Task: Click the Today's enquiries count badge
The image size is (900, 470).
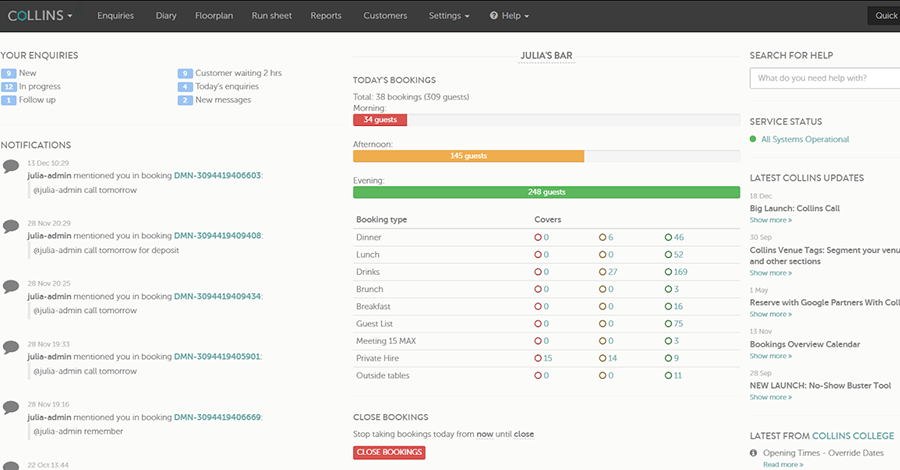Action: pyautogui.click(x=185, y=87)
